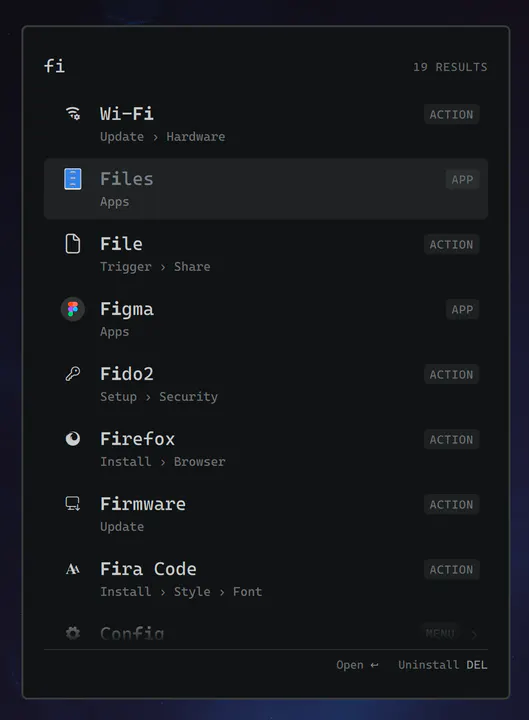Select the Firefox install entry
This screenshot has height=720, width=529.
[x=266, y=449]
